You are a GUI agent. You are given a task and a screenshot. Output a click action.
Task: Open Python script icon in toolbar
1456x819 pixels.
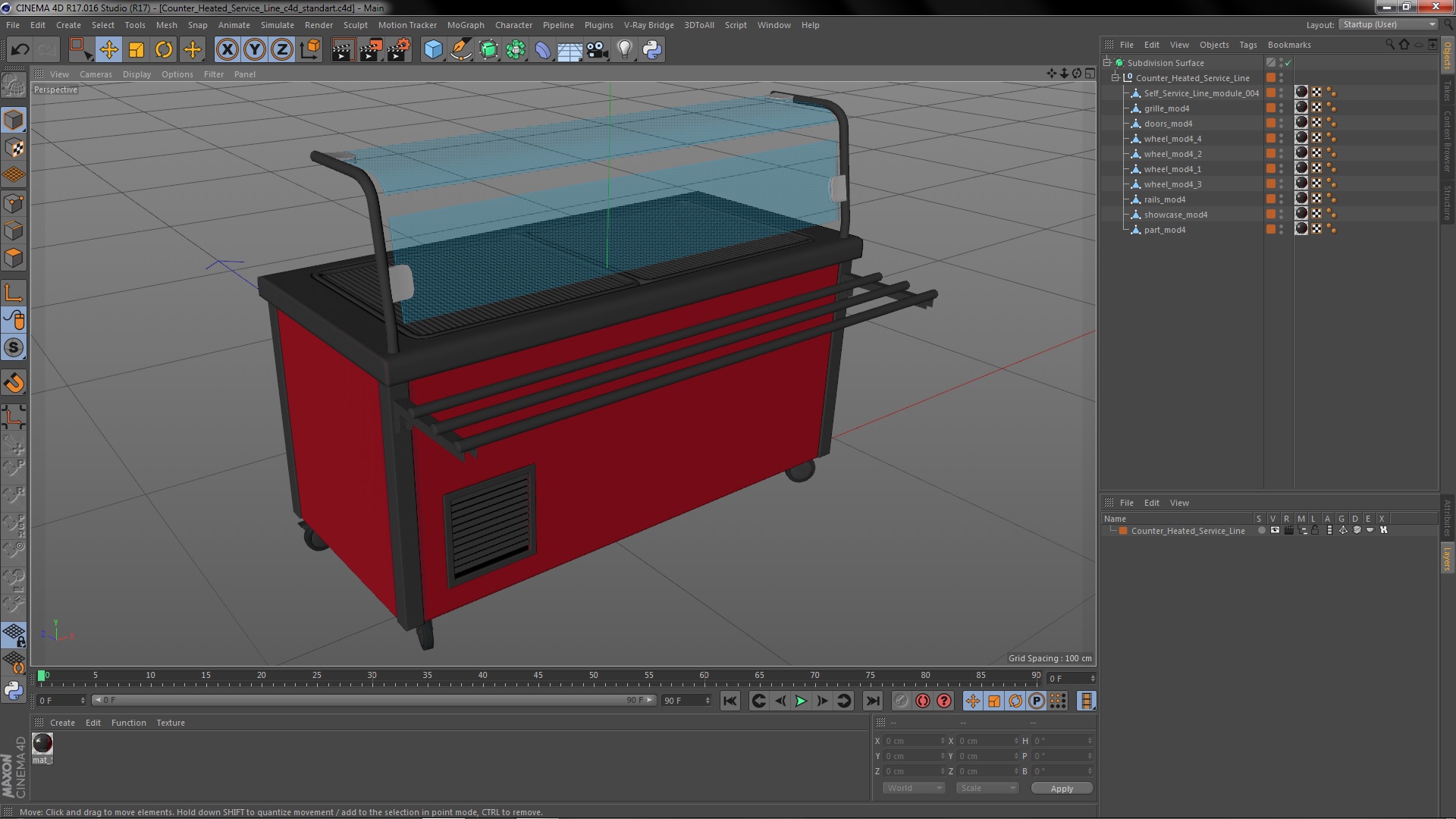pyautogui.click(x=652, y=50)
